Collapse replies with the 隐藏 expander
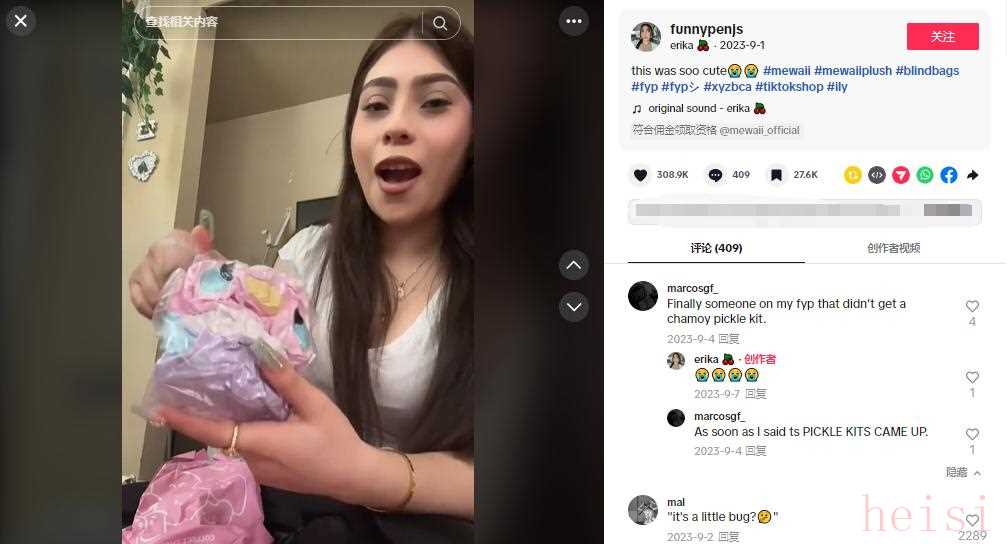Screen dimensions: 1007x544 (963, 472)
